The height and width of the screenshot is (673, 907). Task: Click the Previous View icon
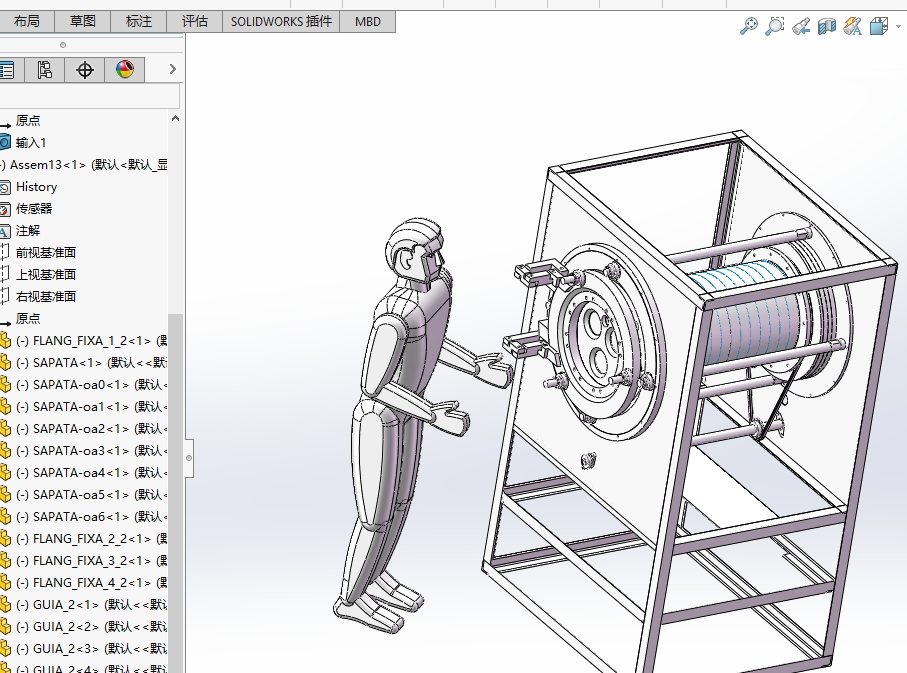pos(800,27)
